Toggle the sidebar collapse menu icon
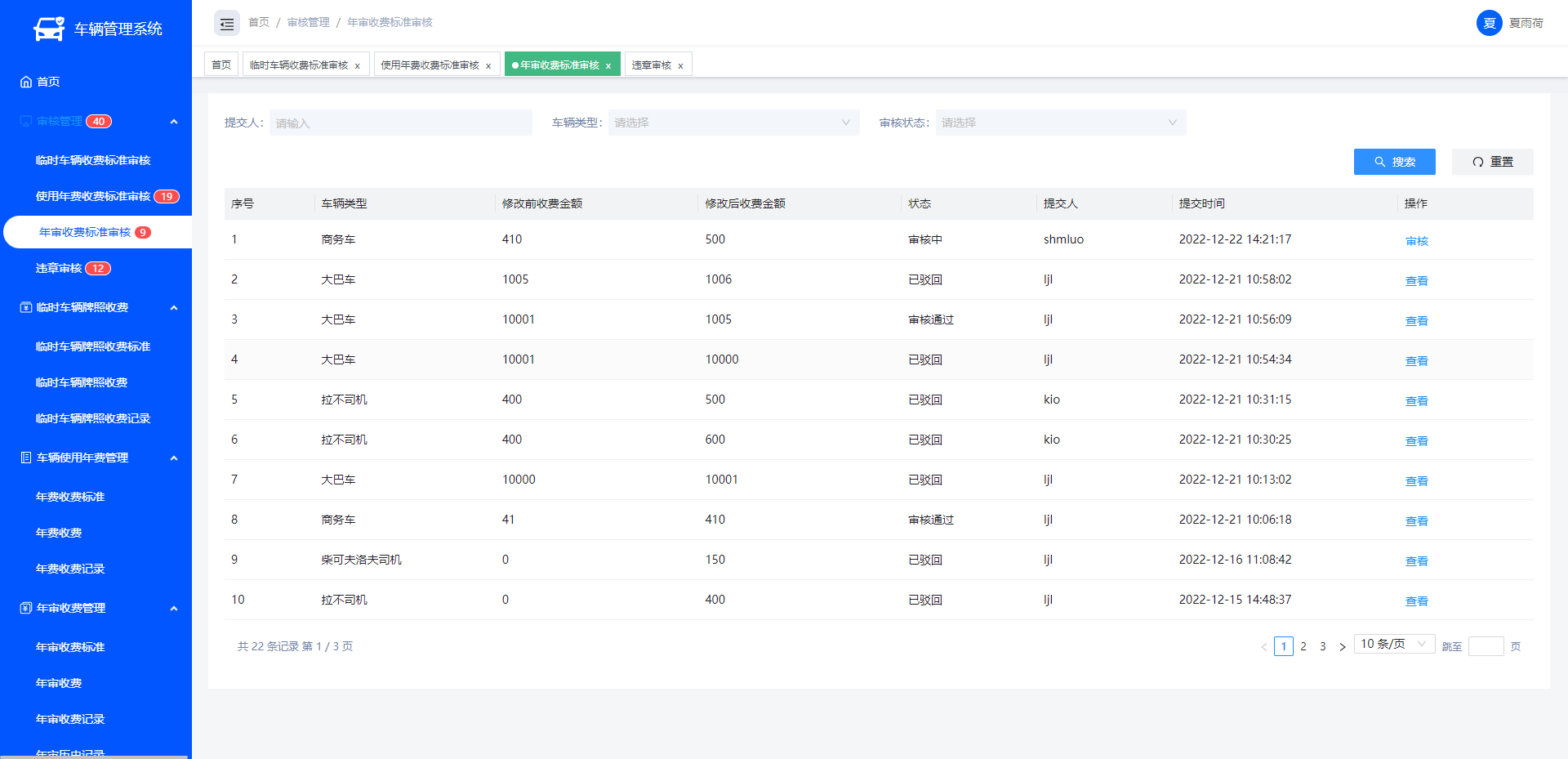Viewport: 1568px width, 759px height. (x=227, y=23)
